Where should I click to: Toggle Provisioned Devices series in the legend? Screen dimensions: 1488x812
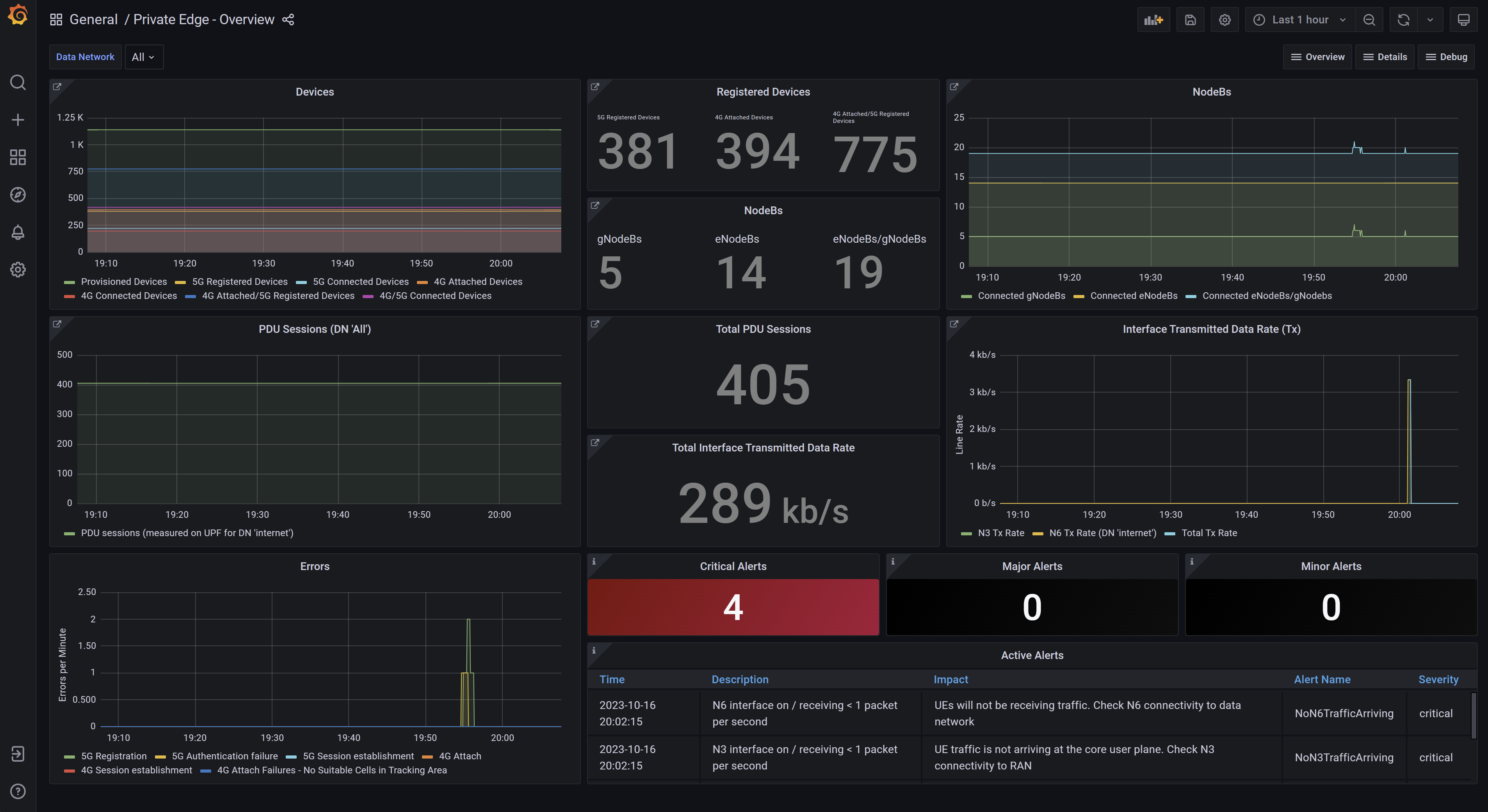click(124, 281)
